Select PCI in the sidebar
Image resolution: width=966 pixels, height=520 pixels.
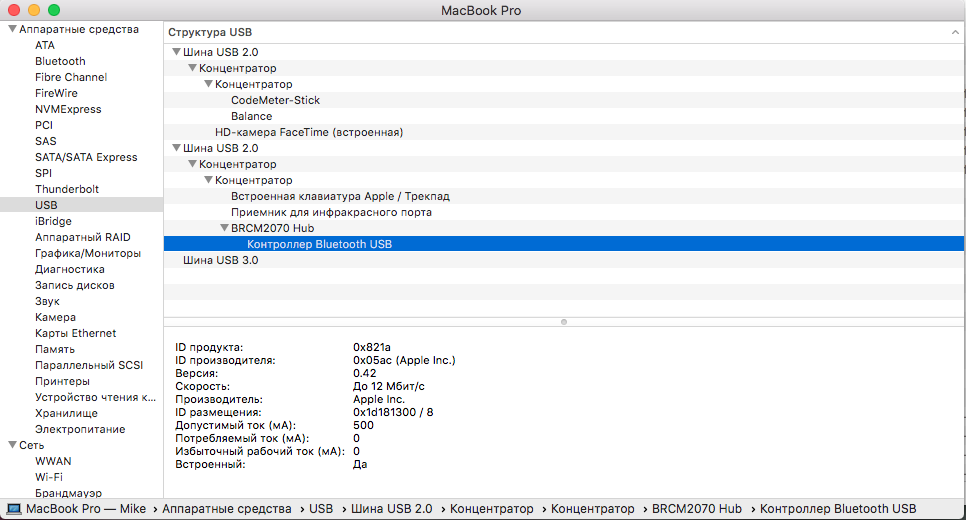click(x=44, y=125)
